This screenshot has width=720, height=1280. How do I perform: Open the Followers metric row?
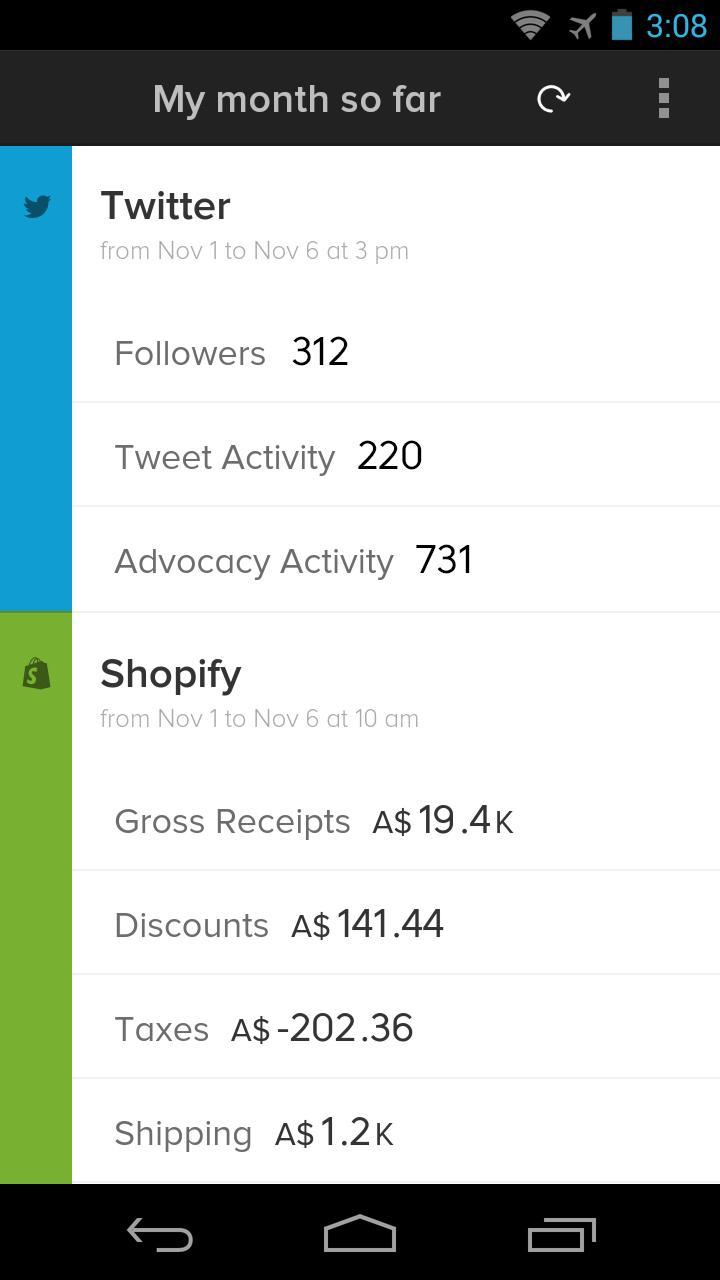coord(395,352)
